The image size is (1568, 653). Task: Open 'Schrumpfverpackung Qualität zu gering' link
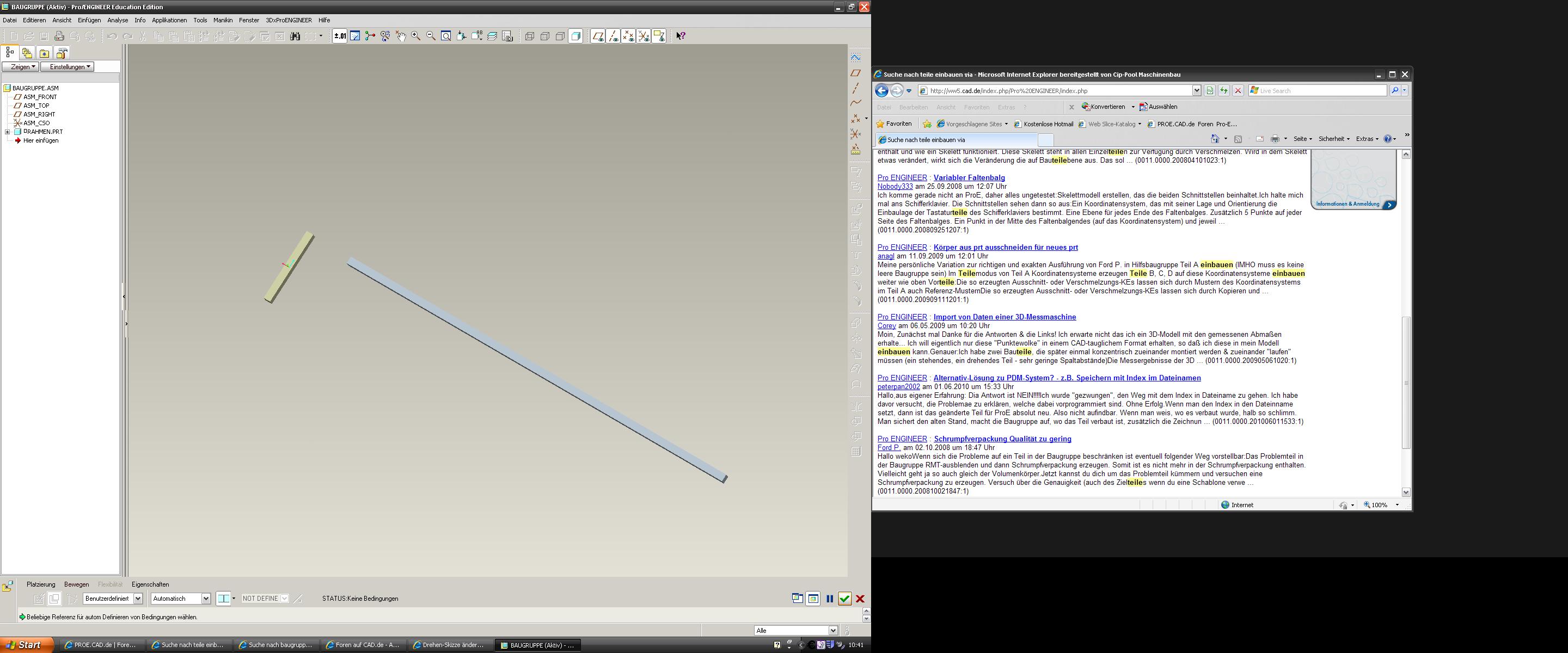coord(1002,439)
